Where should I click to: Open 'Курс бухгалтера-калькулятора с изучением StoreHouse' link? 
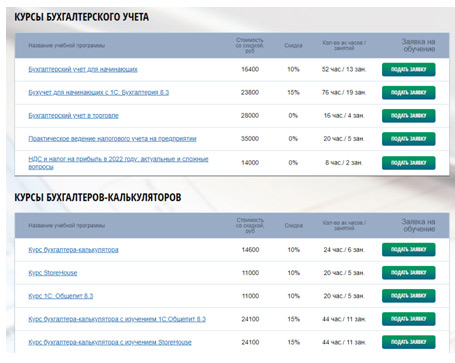tap(110, 342)
